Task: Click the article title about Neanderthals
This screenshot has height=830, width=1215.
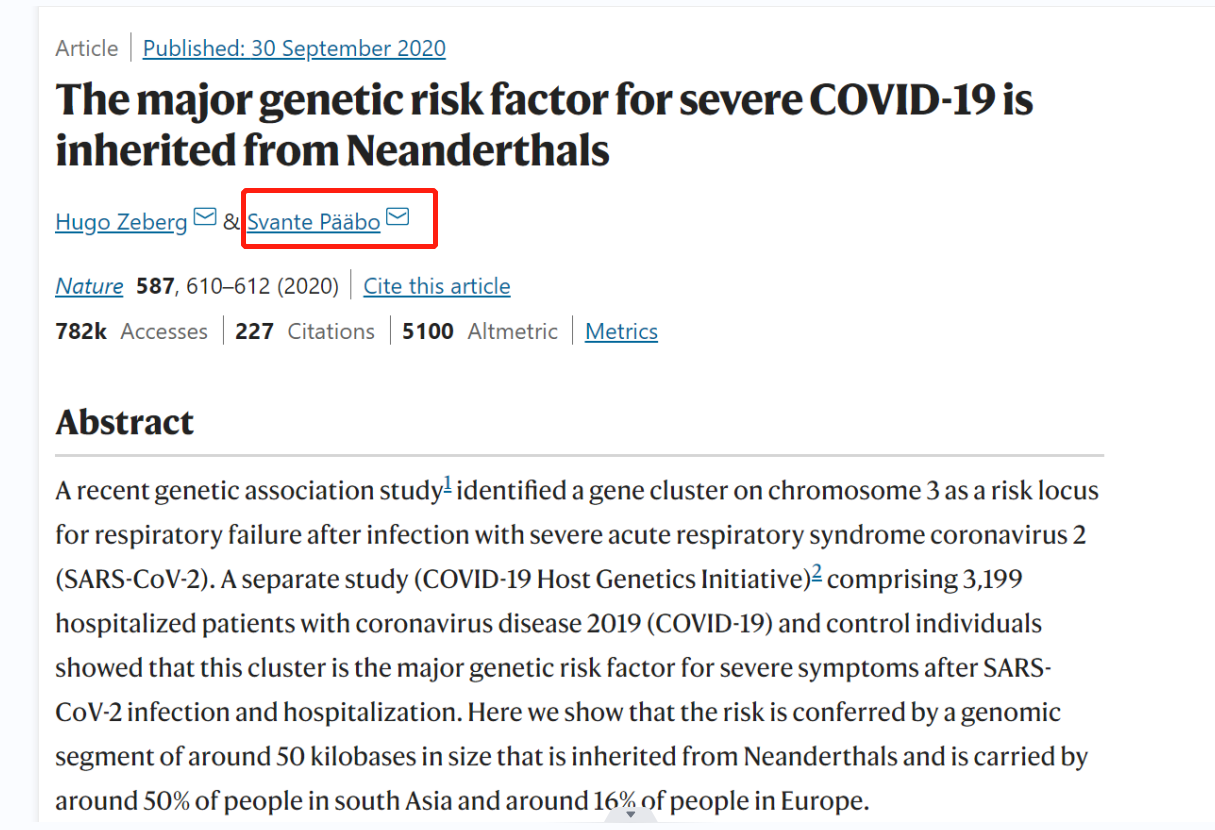Action: (544, 125)
